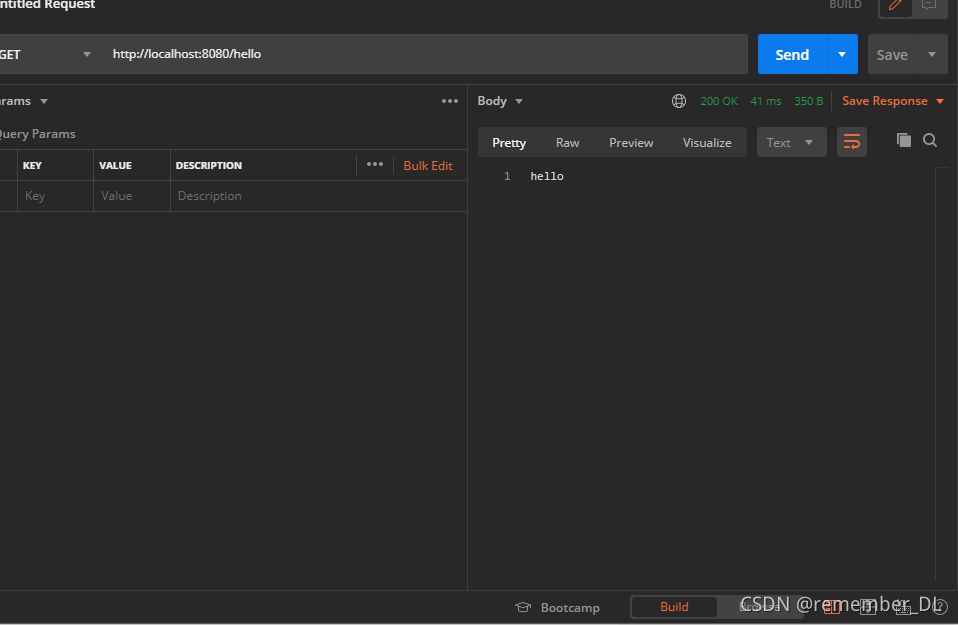Select the Build mode toggle
Viewport: 958px width, 625px height.
(x=674, y=607)
